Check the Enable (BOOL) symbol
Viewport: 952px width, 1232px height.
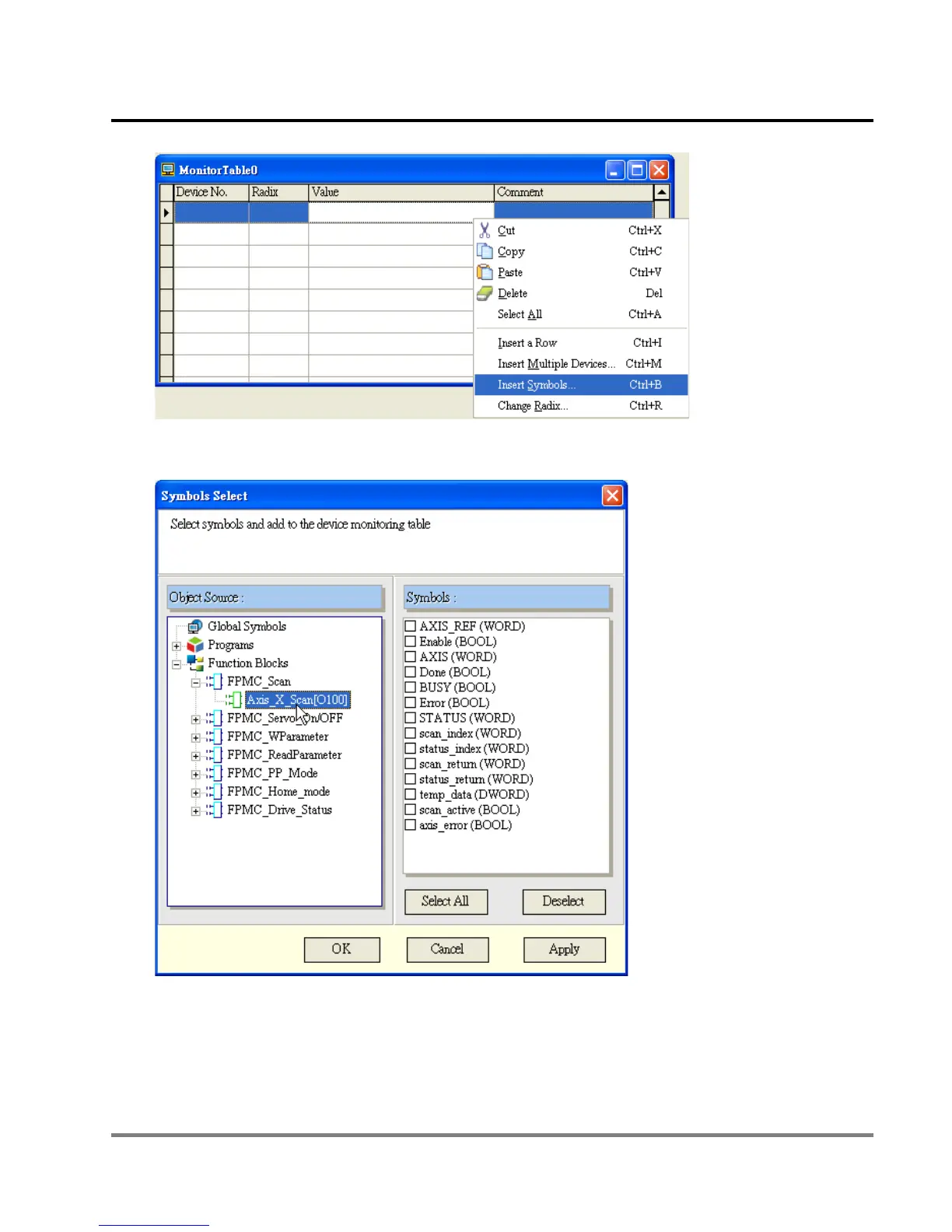[x=411, y=642]
